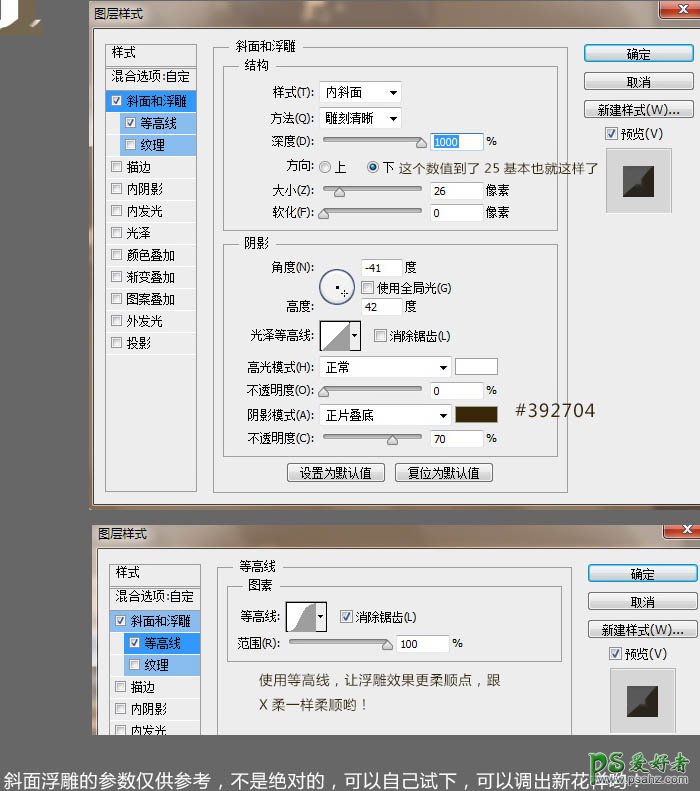The width and height of the screenshot is (700, 791).
Task: Select 上 direction radio button
Action: (x=325, y=167)
